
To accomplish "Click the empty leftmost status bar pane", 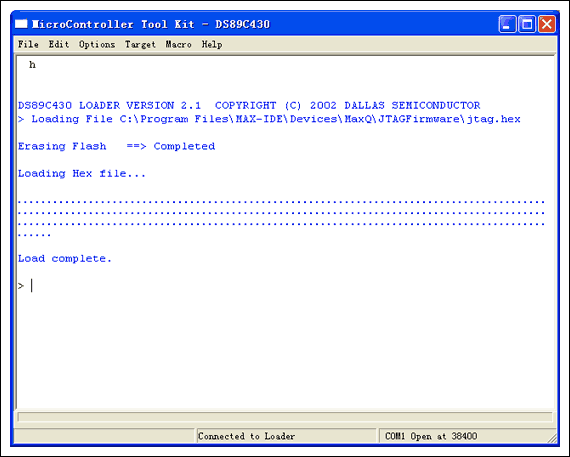I will (x=104, y=436).
